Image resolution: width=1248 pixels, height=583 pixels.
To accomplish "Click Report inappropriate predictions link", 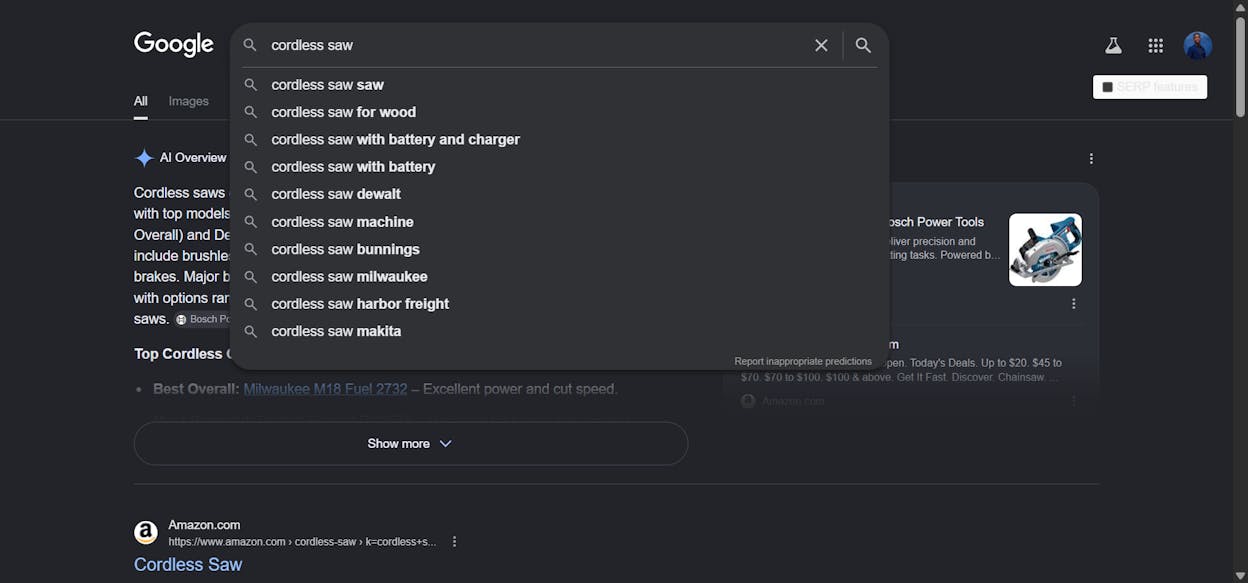I will click(x=803, y=361).
